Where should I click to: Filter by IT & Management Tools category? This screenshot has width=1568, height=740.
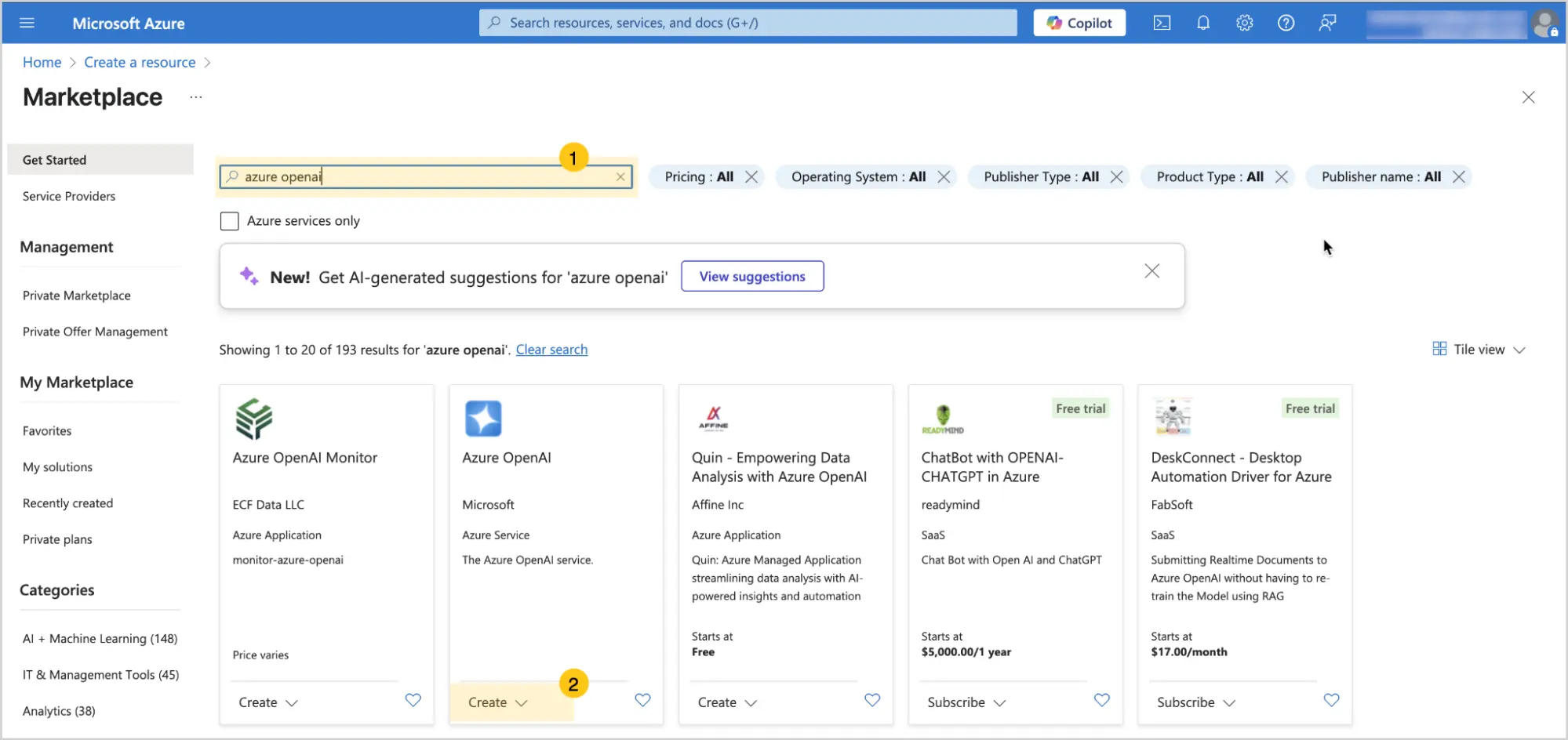click(x=100, y=675)
